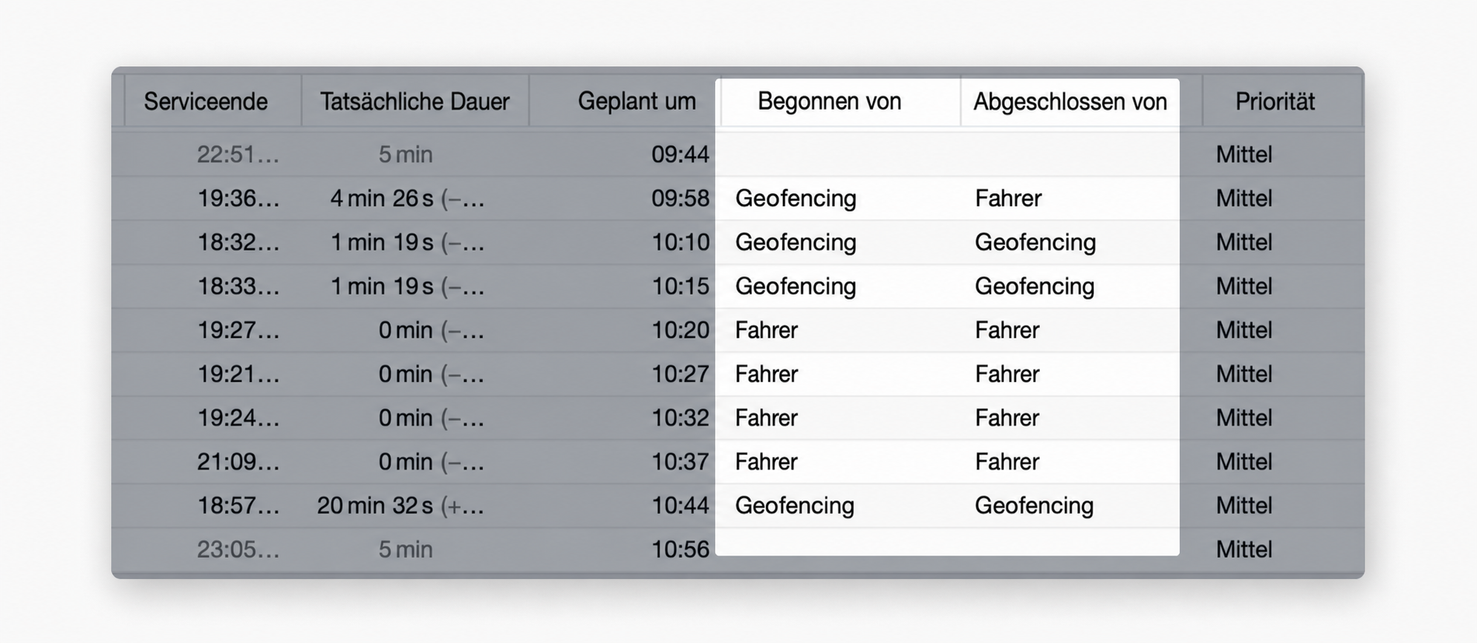Select Serviceende cell 18:57…
Viewport: 1477px width, 643px height.
point(238,506)
